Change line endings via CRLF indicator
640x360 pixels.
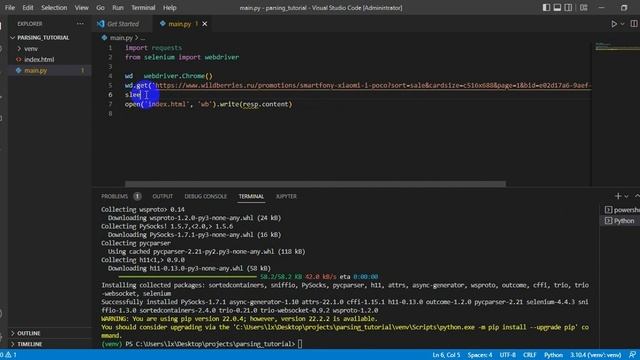point(529,355)
